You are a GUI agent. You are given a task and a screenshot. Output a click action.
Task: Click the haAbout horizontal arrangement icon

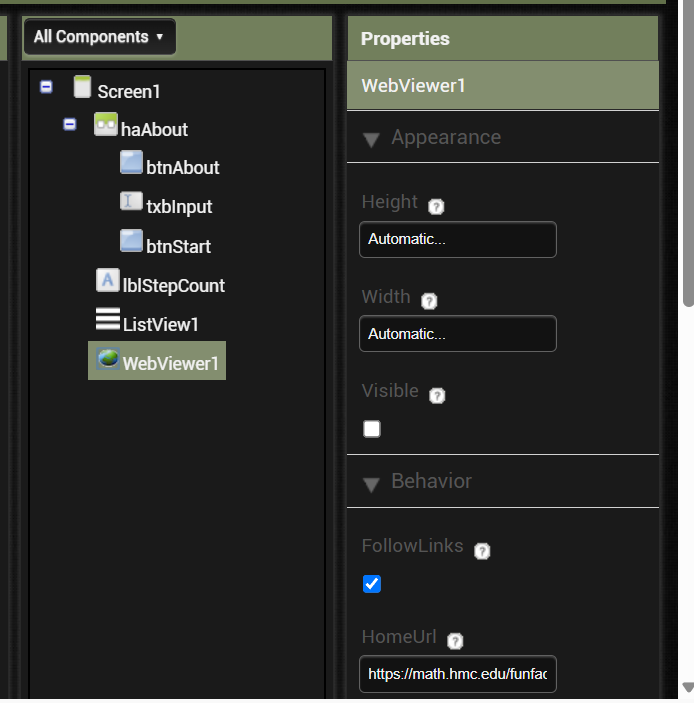coord(106,124)
